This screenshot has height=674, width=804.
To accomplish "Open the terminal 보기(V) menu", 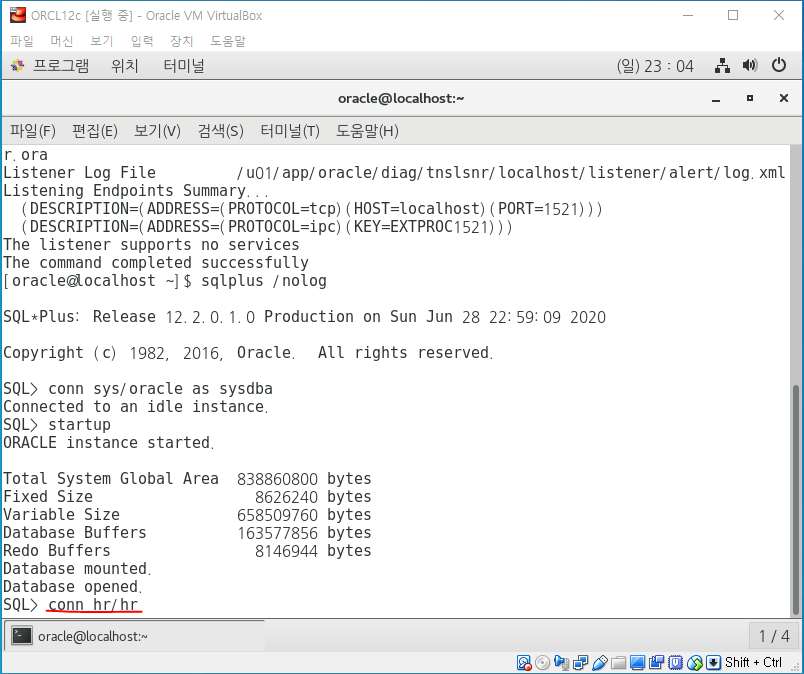I will click(x=157, y=131).
